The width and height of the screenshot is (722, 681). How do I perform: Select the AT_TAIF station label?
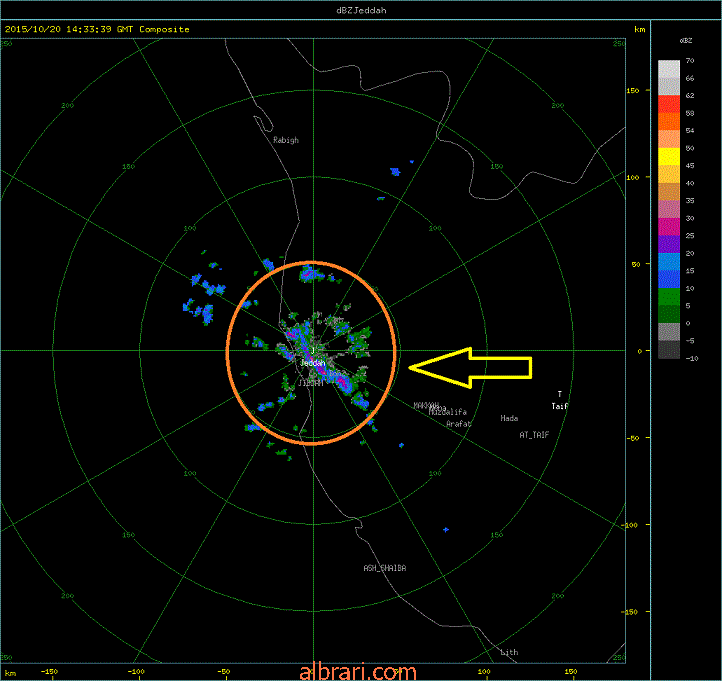pos(534,435)
